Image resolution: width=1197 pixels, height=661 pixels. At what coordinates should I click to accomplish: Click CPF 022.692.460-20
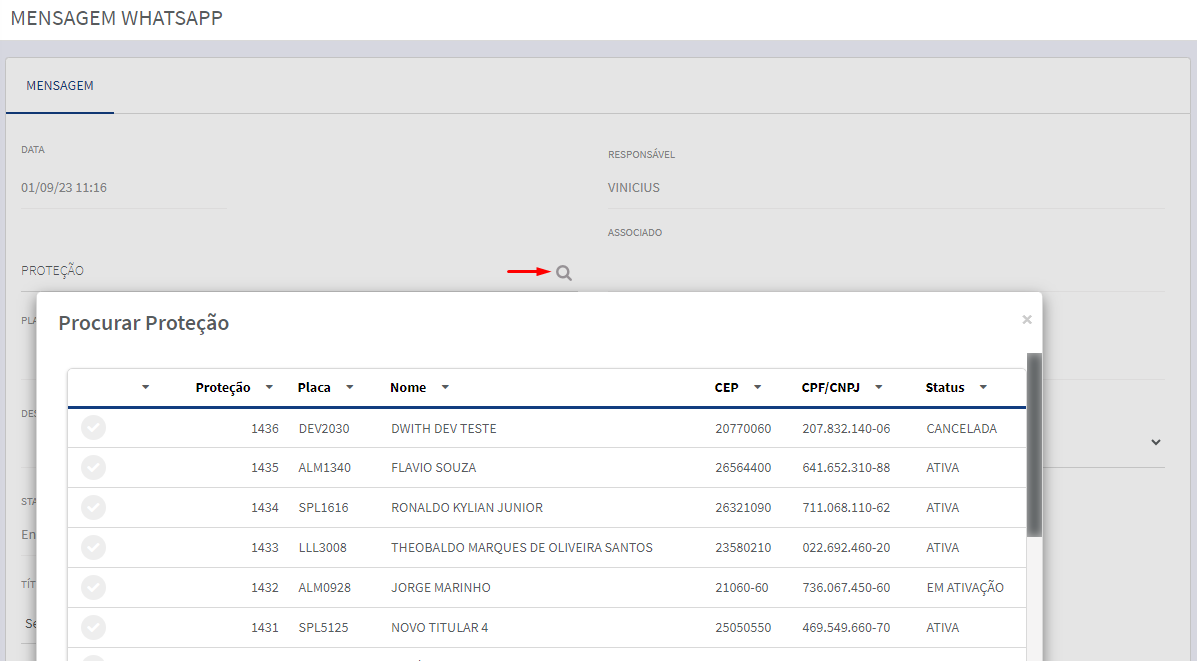[x=846, y=547]
